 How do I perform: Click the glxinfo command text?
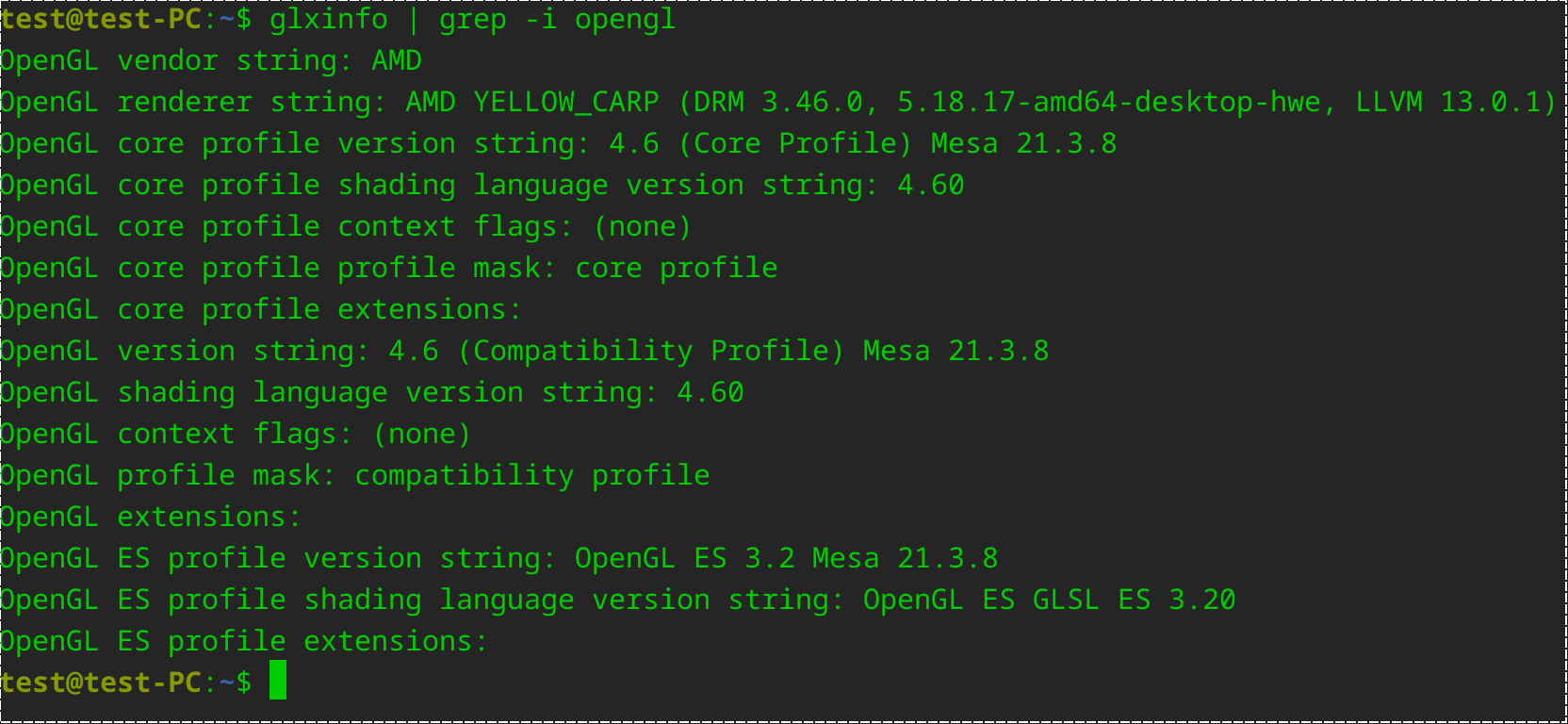[x=329, y=19]
